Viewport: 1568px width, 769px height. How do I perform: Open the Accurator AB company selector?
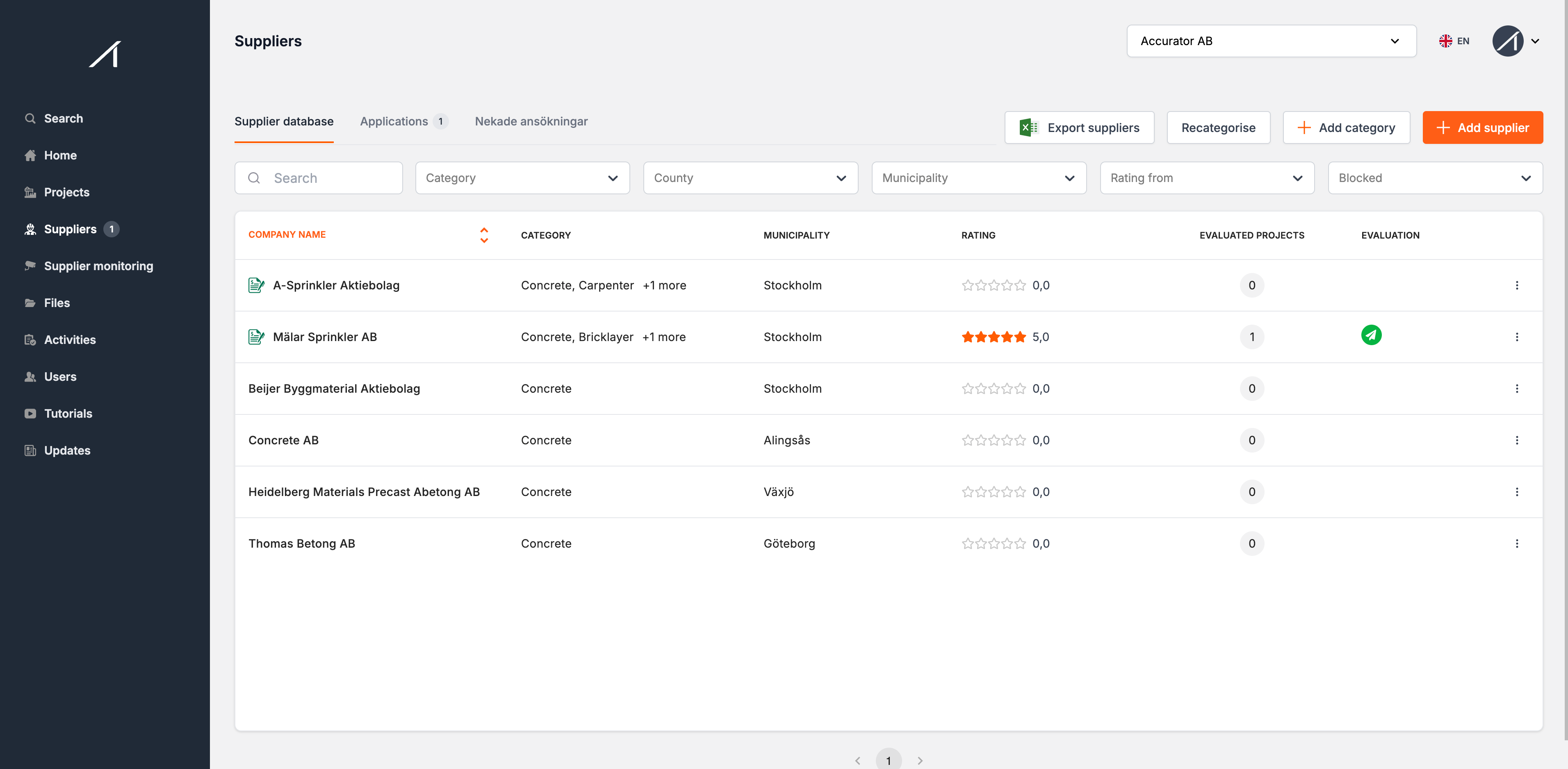click(x=1271, y=41)
